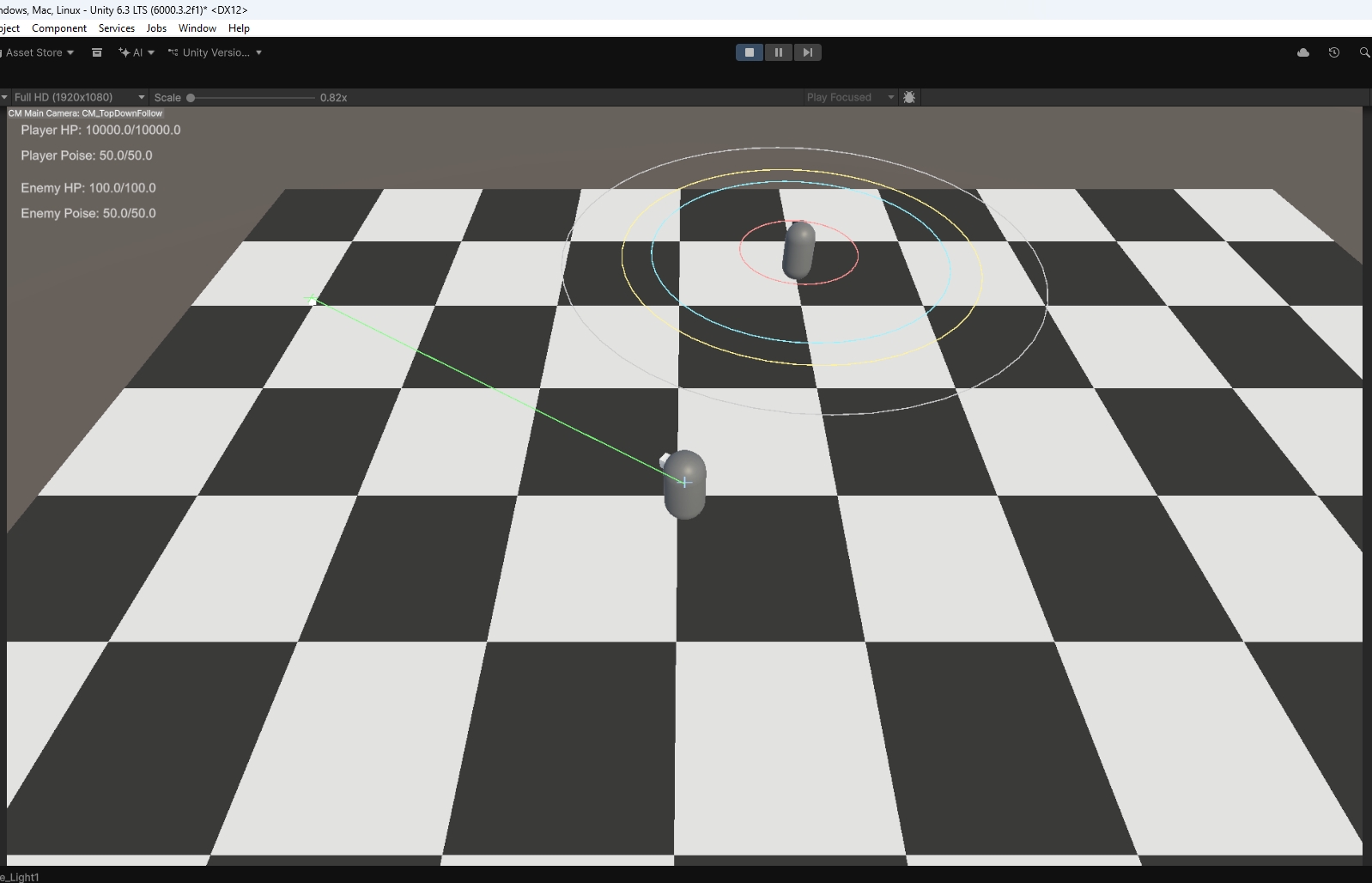Open the package manager box icon
Viewport: 1372px width, 883px height.
pyautogui.click(x=97, y=52)
